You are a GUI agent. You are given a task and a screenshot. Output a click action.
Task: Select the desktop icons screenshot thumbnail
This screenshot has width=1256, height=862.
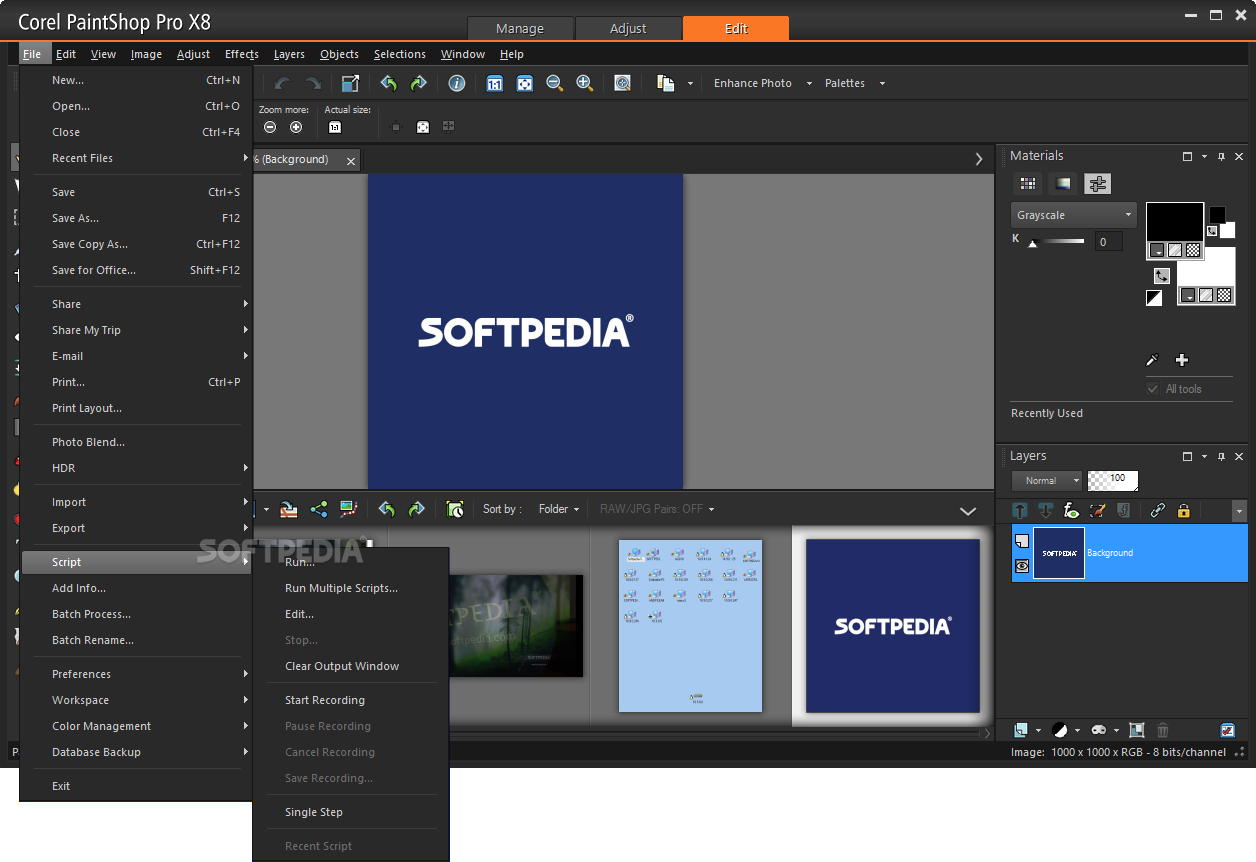click(x=690, y=626)
